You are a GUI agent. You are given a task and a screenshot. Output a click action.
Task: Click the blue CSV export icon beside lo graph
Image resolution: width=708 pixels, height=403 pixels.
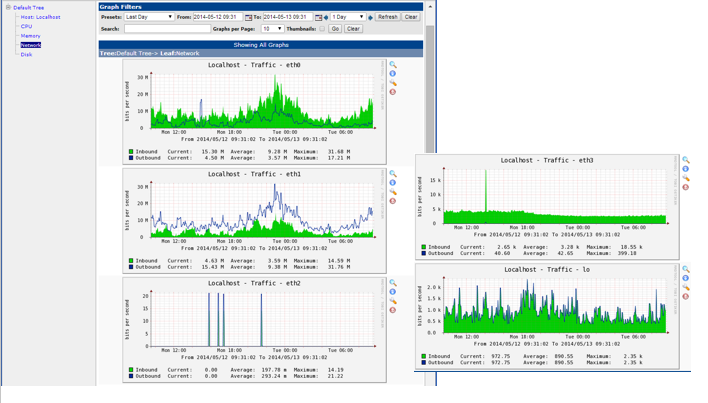(x=685, y=278)
